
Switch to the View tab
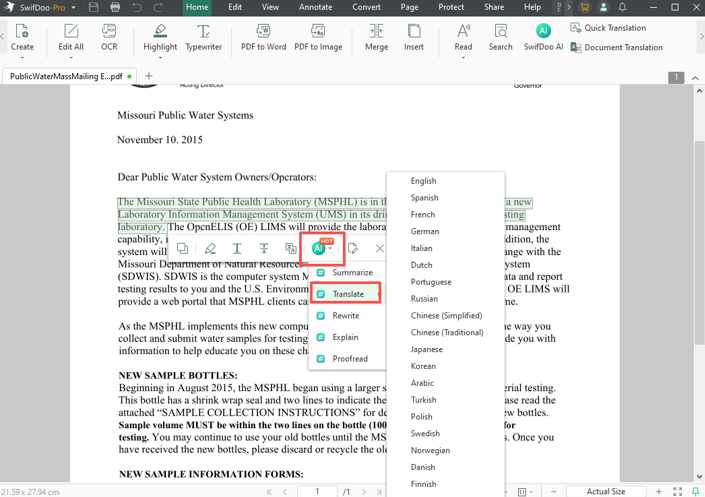[x=270, y=7]
